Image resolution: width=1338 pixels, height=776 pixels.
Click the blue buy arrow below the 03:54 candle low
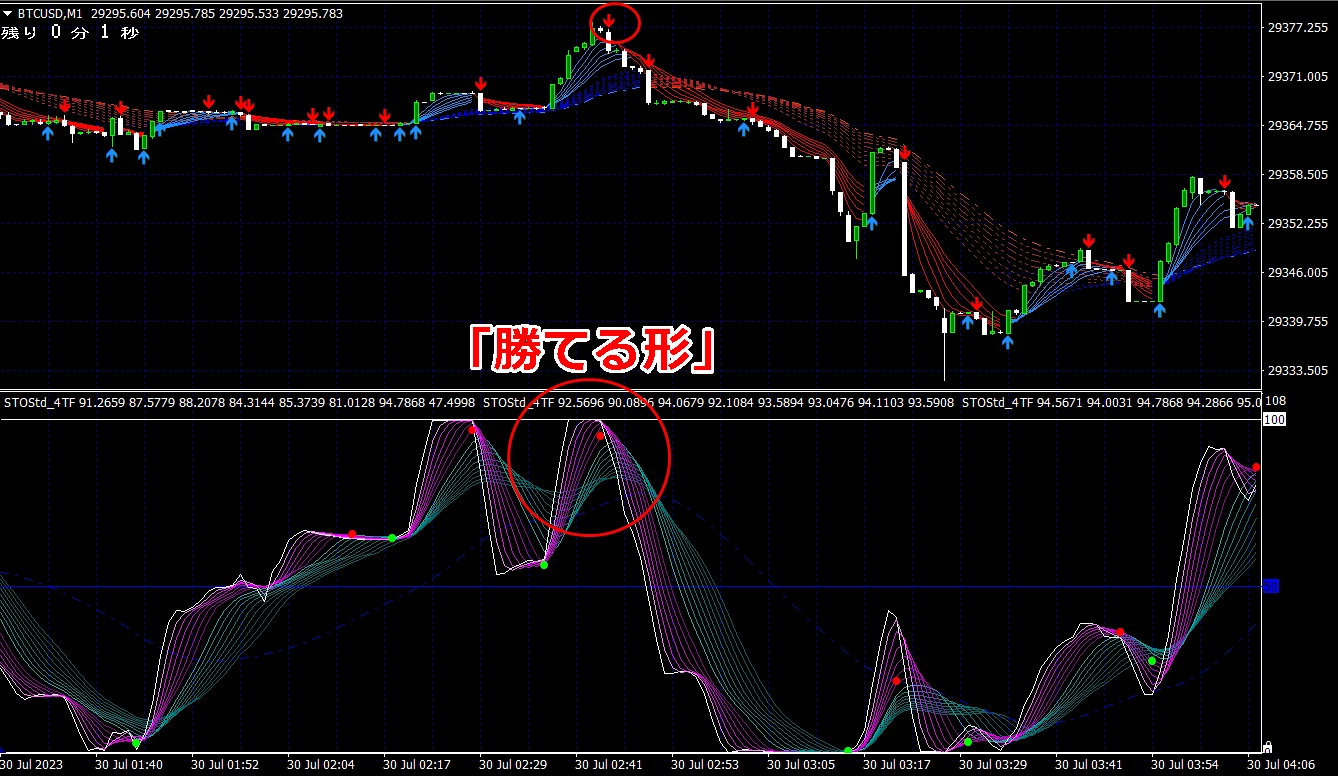coord(1159,310)
